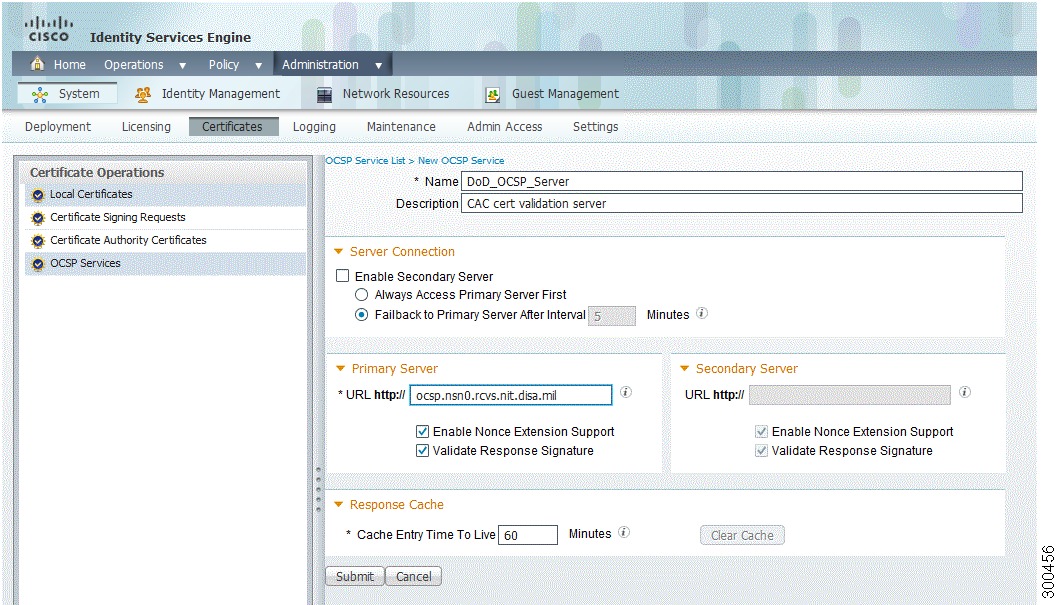Click the Failback interval minutes field
This screenshot has height=605, width=1060.
(x=612, y=316)
